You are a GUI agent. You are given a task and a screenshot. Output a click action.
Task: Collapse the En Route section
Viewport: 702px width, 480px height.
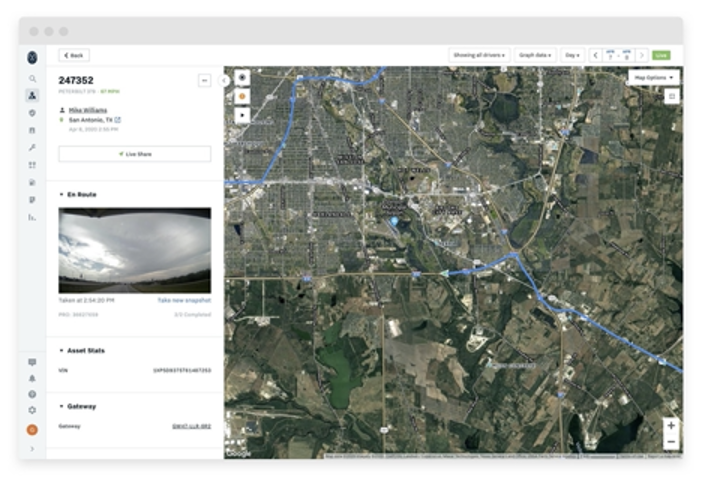pos(62,194)
